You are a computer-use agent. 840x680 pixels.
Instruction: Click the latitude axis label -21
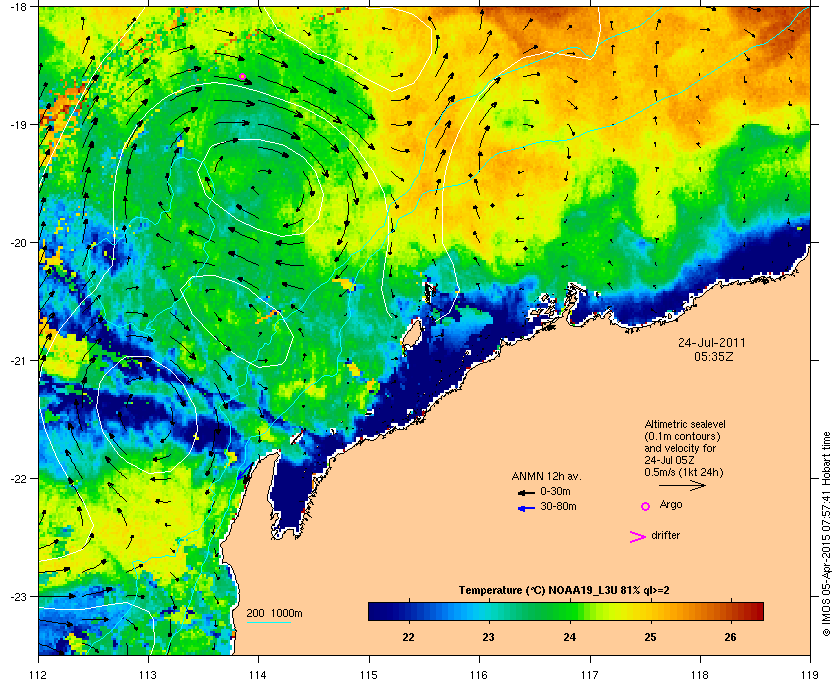pos(18,361)
